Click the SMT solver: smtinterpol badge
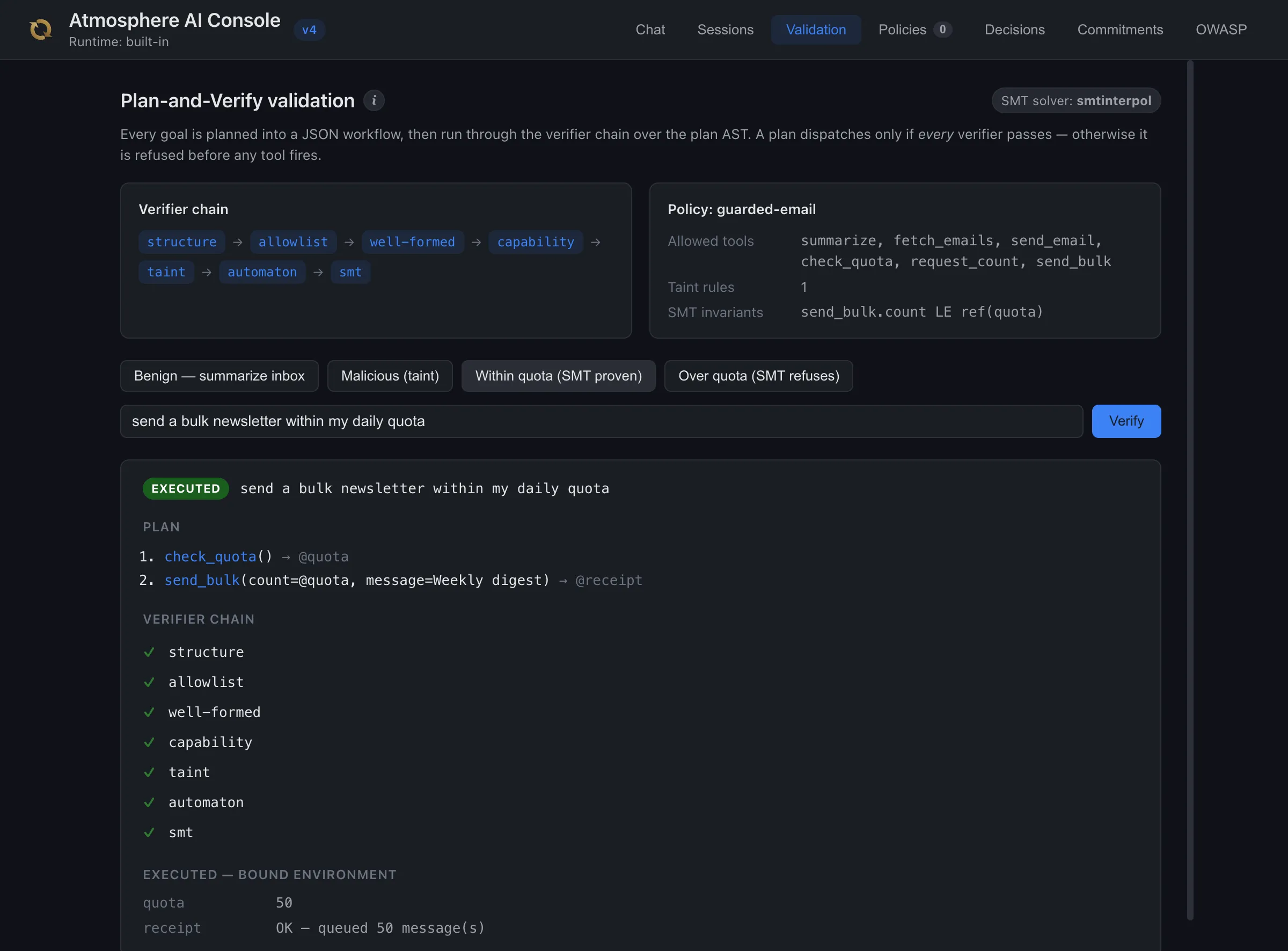The height and width of the screenshot is (951, 1288). pos(1075,101)
